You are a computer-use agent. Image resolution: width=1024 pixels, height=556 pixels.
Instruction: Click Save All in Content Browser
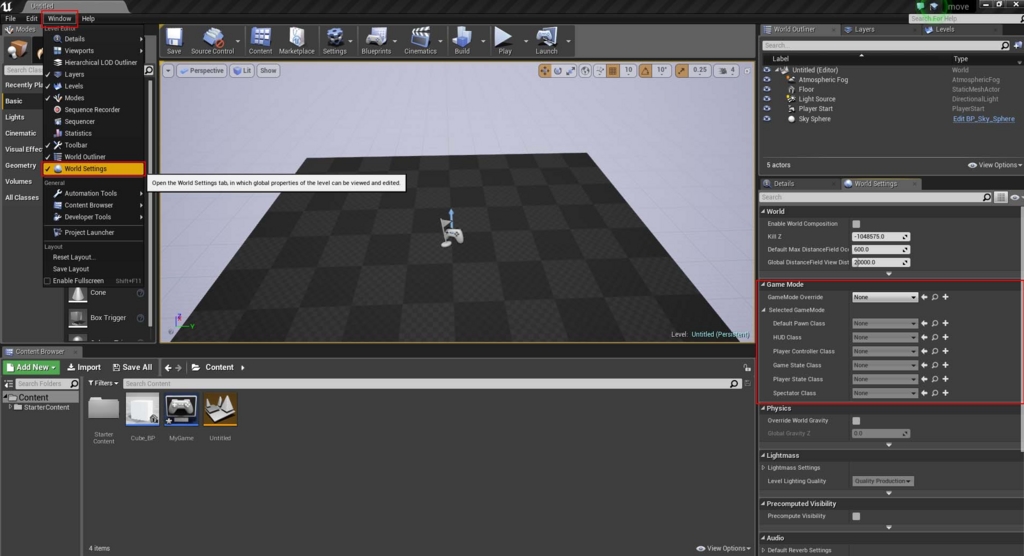click(133, 367)
